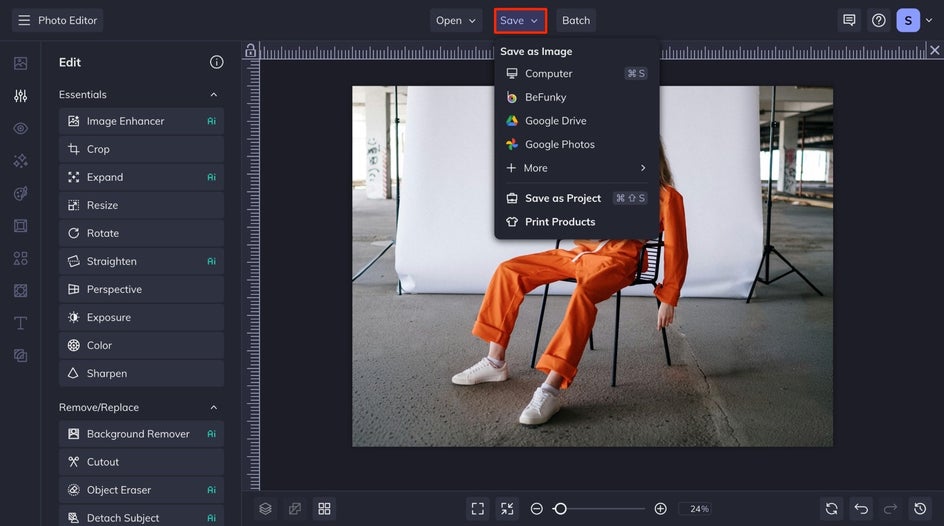This screenshot has width=944, height=526.
Task: Click the flatten layers icon
Action: pyautogui.click(x=295, y=509)
